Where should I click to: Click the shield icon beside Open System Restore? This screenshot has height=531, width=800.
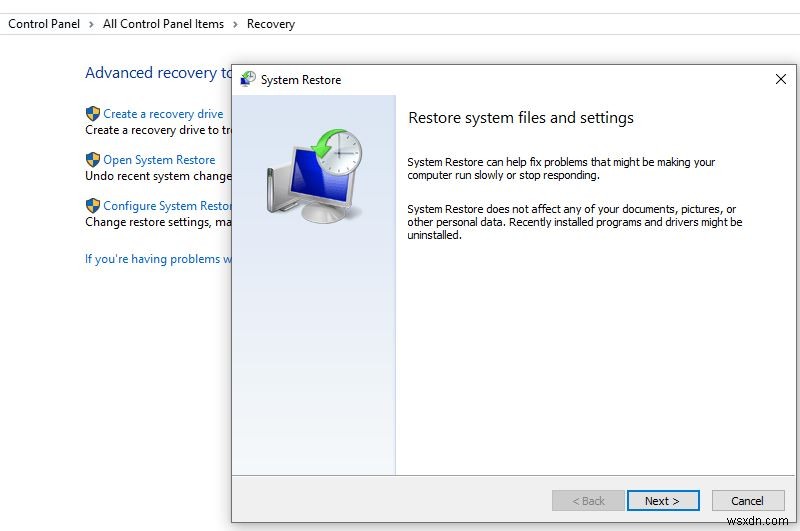pos(93,159)
